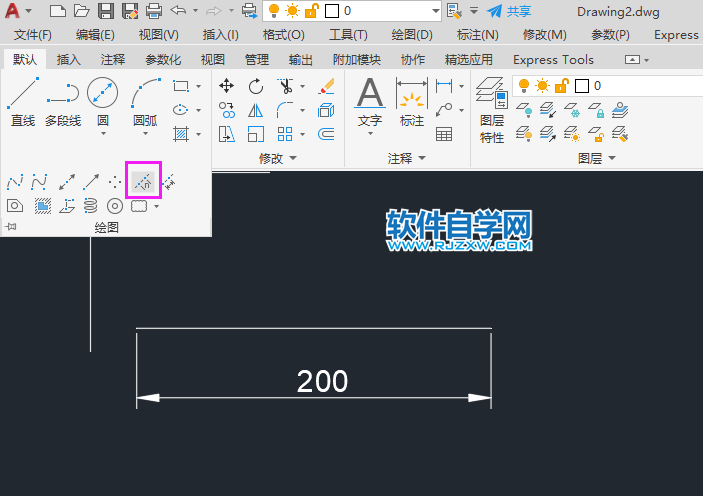
Task: Select the 圆 circle tool
Action: 103,101
